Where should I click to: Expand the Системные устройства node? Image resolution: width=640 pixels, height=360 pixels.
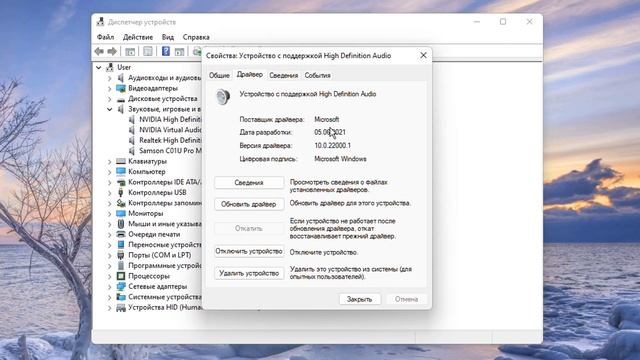(x=109, y=297)
